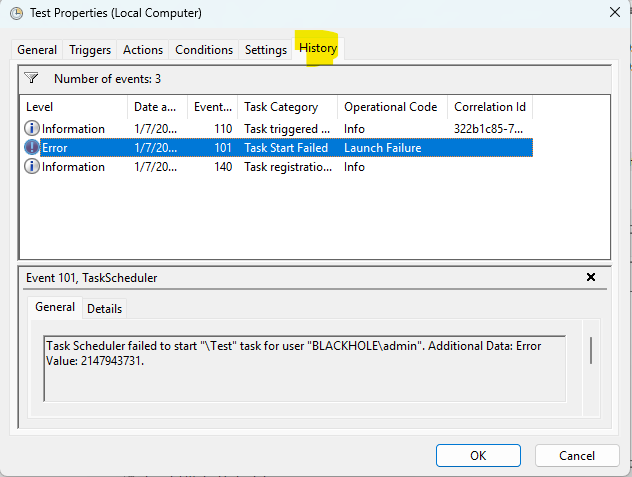Select the Error event 101 row

[x=278, y=147]
